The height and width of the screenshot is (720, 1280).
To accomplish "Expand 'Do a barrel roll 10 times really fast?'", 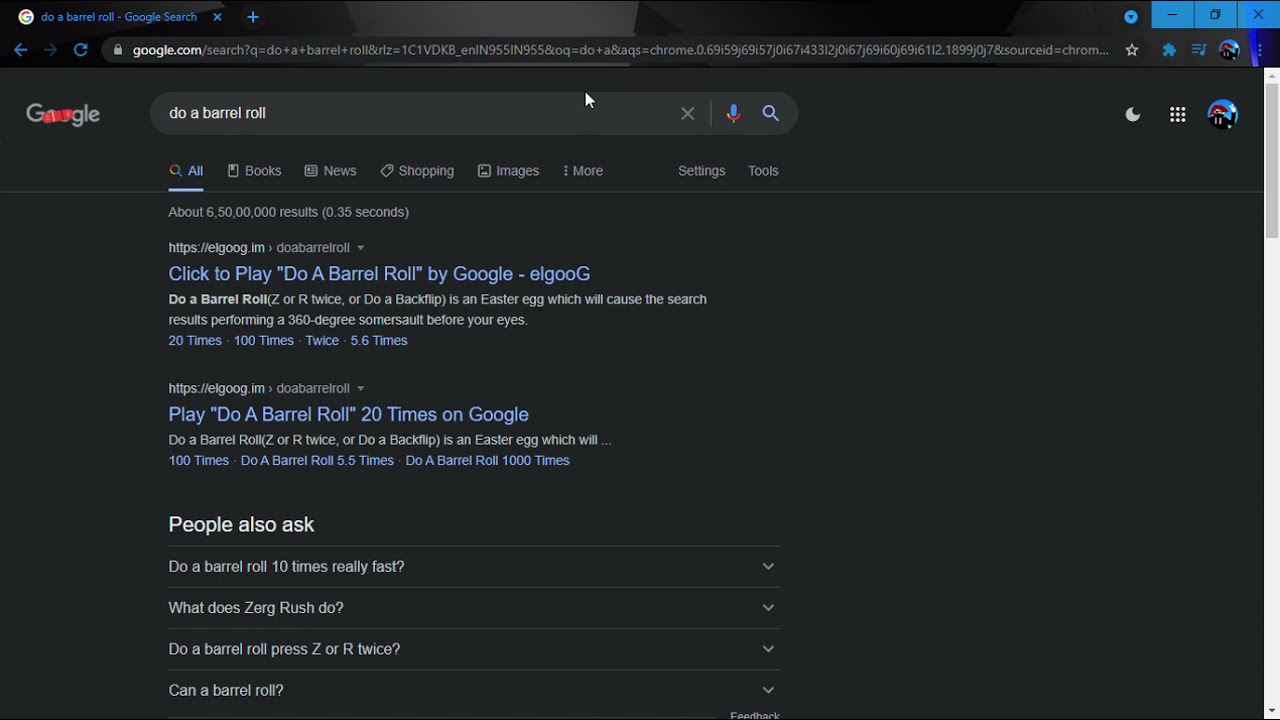I will [x=474, y=567].
